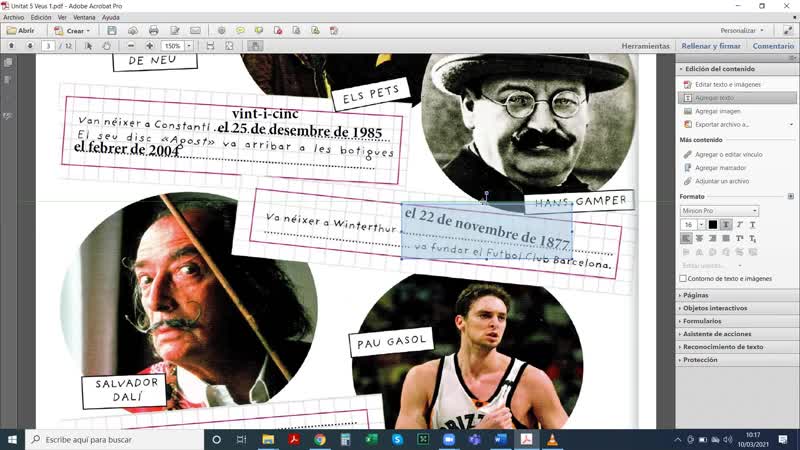Switch to the Comentario tab
The image size is (800, 450).
click(x=772, y=46)
